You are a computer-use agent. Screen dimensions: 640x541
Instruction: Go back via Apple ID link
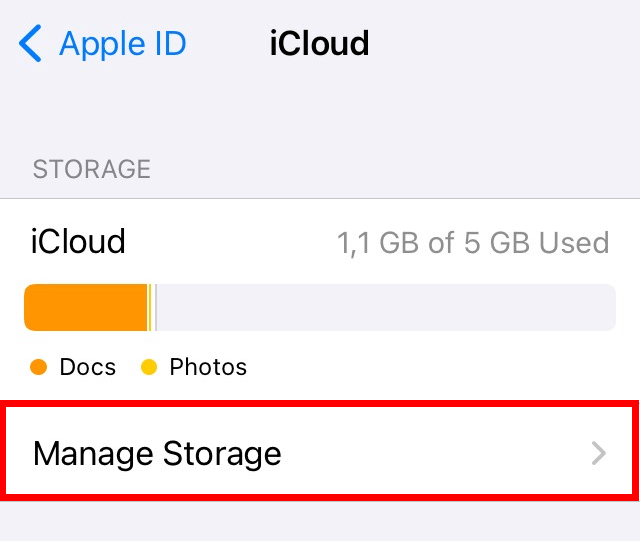[x=123, y=43]
